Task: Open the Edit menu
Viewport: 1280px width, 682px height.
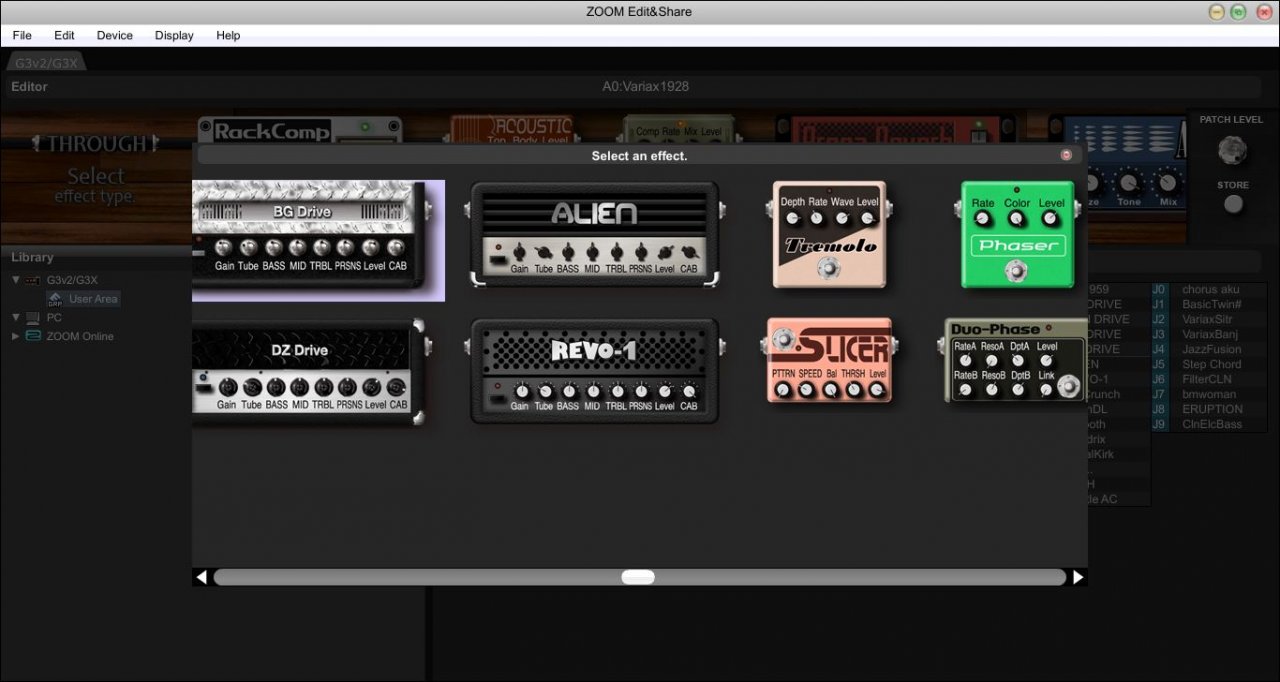Action: point(64,35)
